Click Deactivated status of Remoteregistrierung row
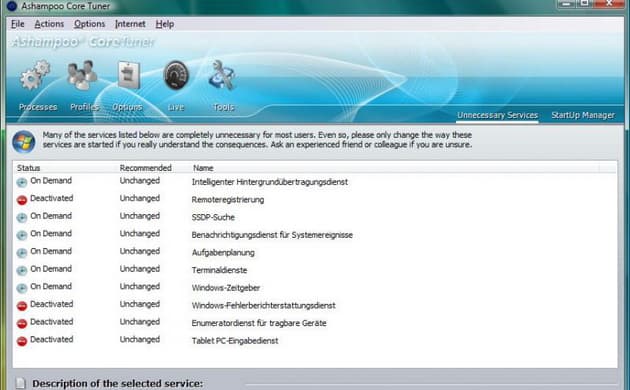This screenshot has height=390, width=630. click(x=51, y=198)
